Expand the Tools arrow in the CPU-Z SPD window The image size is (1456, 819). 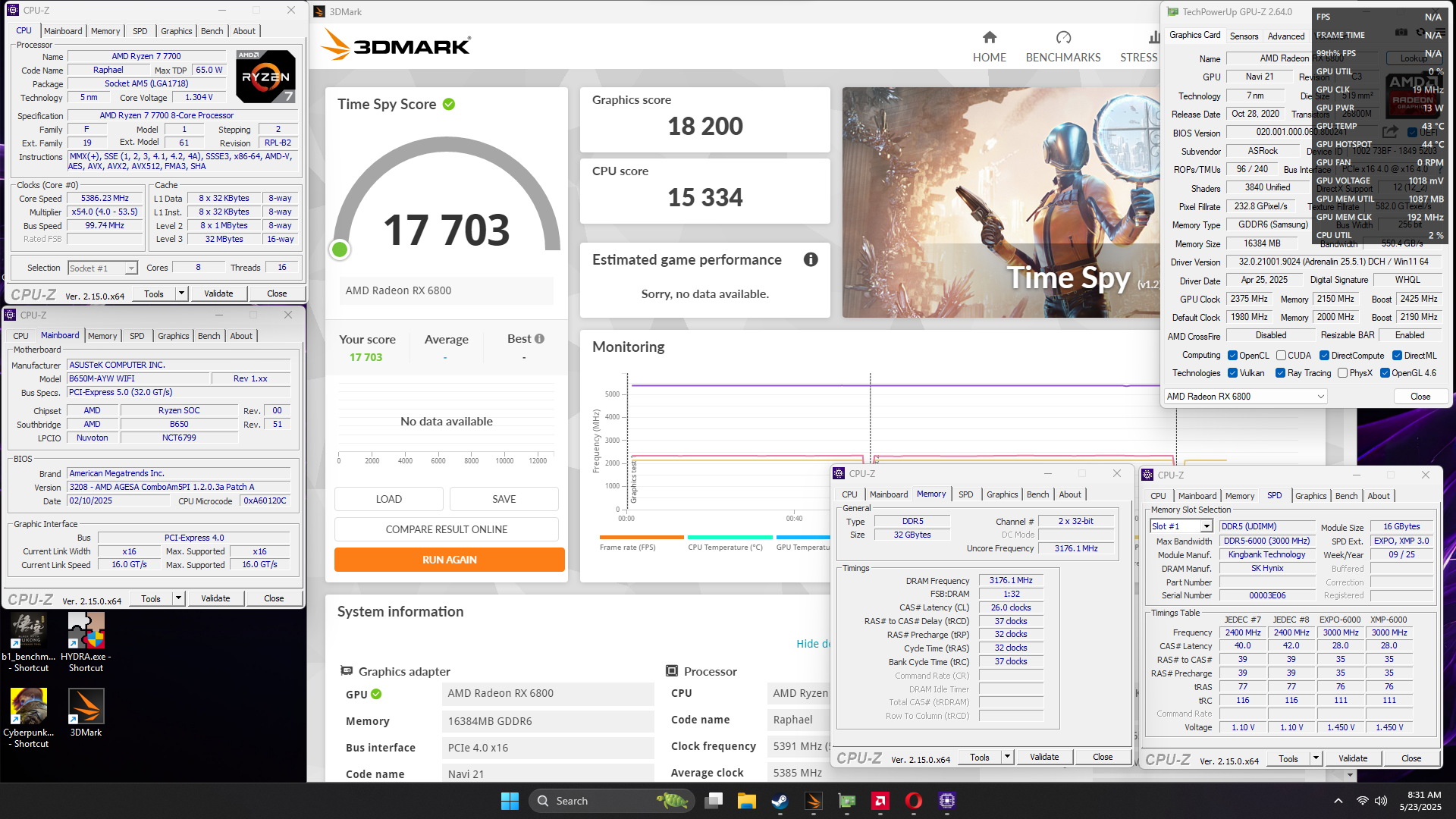tap(1316, 758)
